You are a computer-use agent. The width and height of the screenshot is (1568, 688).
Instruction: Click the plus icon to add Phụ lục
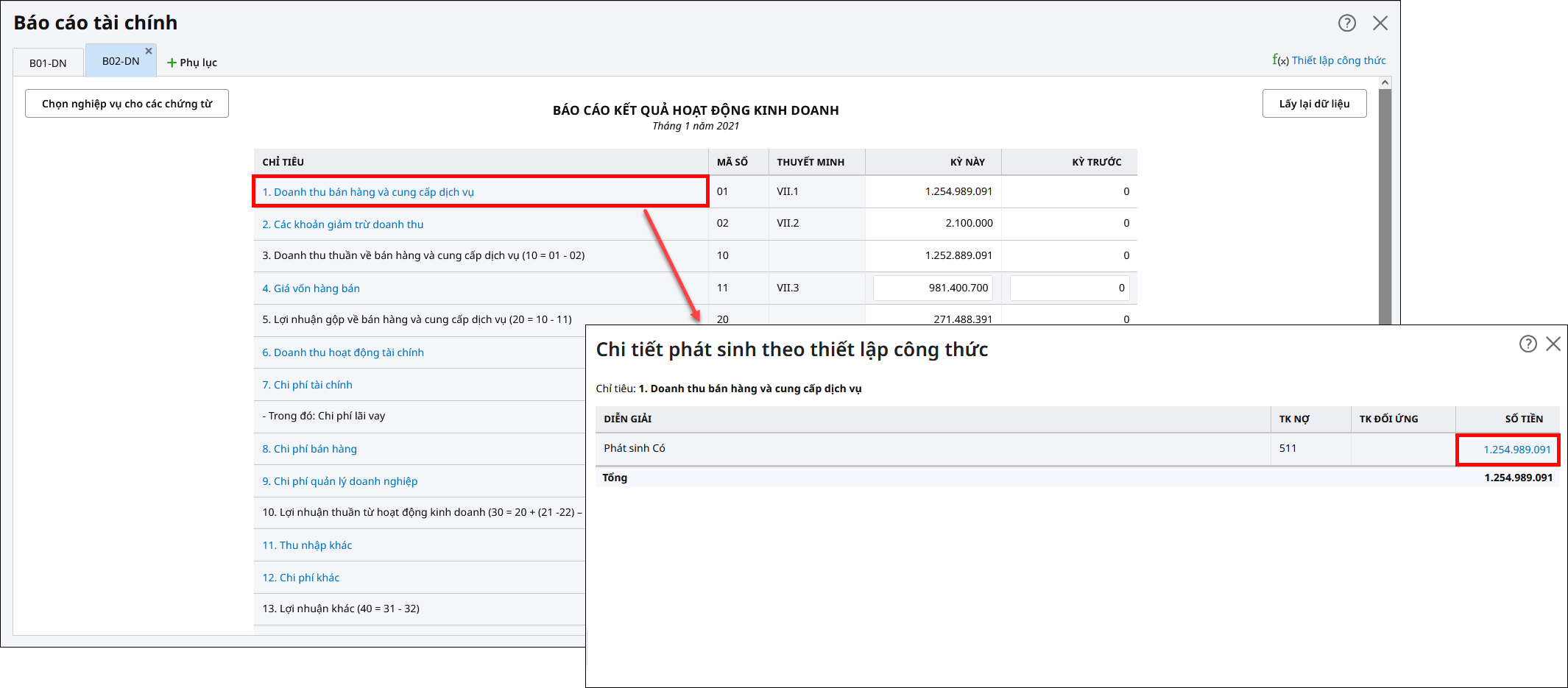(172, 63)
